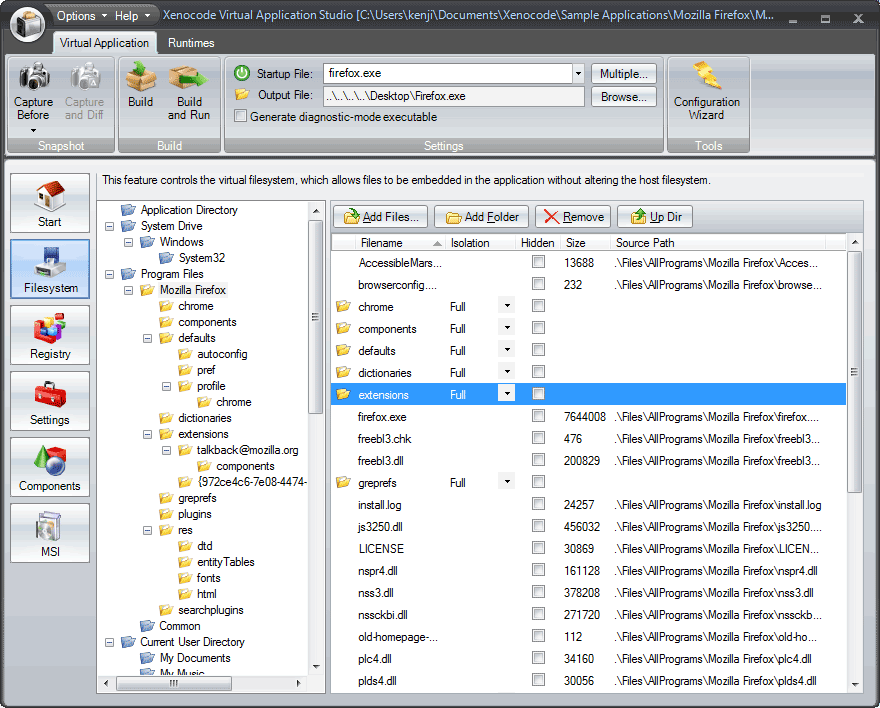Toggle Hidden checkbox for firefox.exe row
Image resolution: width=880 pixels, height=708 pixels.
538,415
